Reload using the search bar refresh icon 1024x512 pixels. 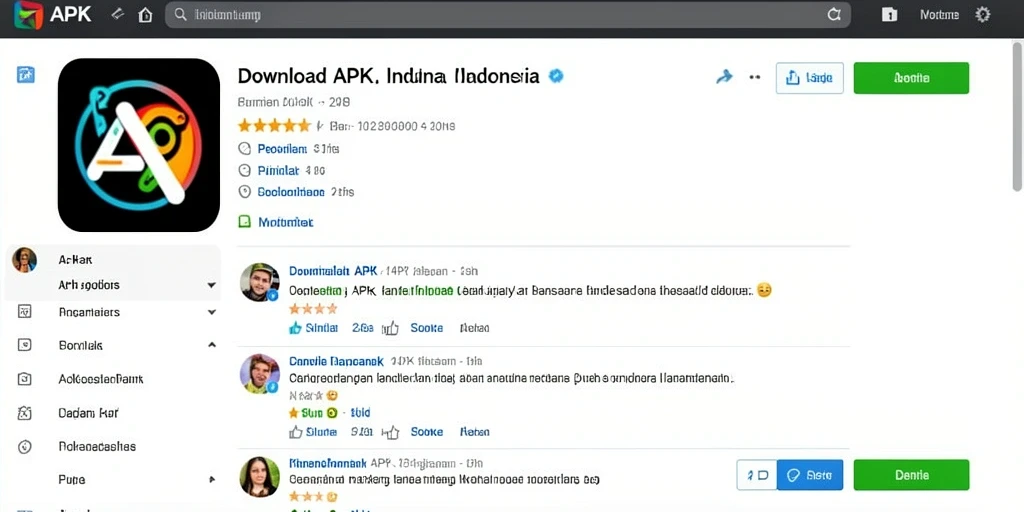pos(834,15)
